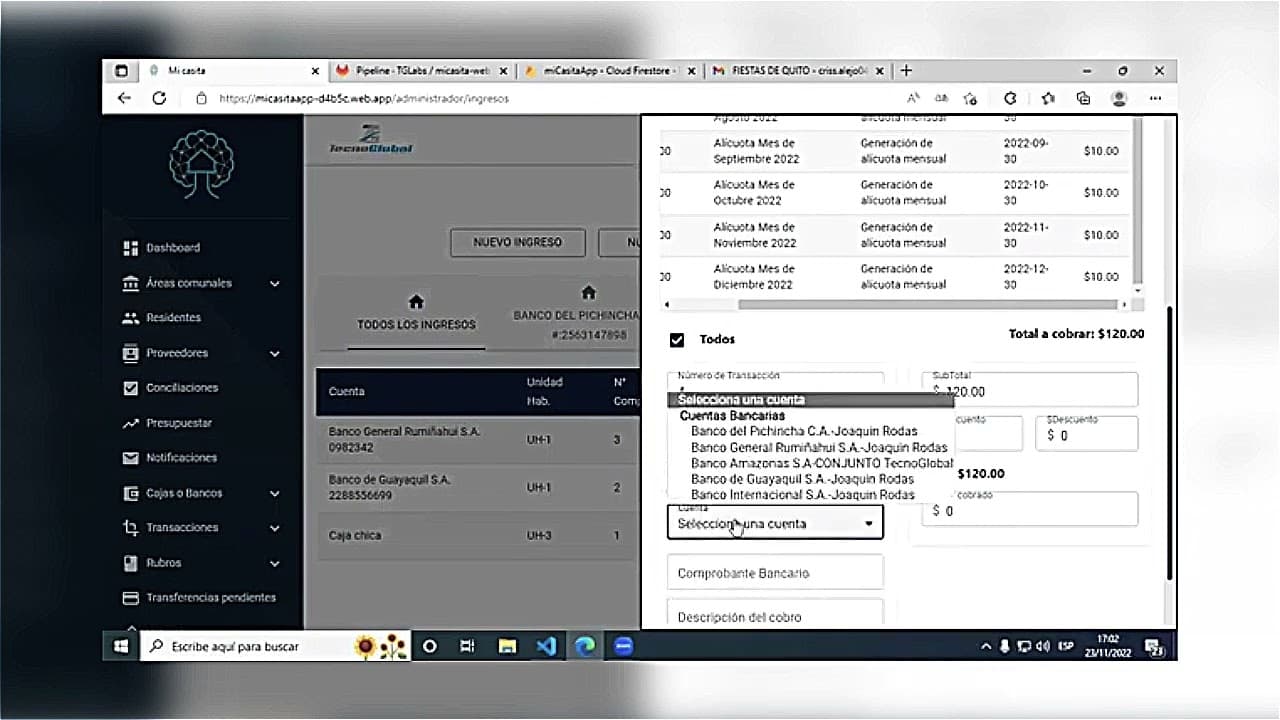
Task: Open Edge Settings and more menu
Action: pos(1156,98)
